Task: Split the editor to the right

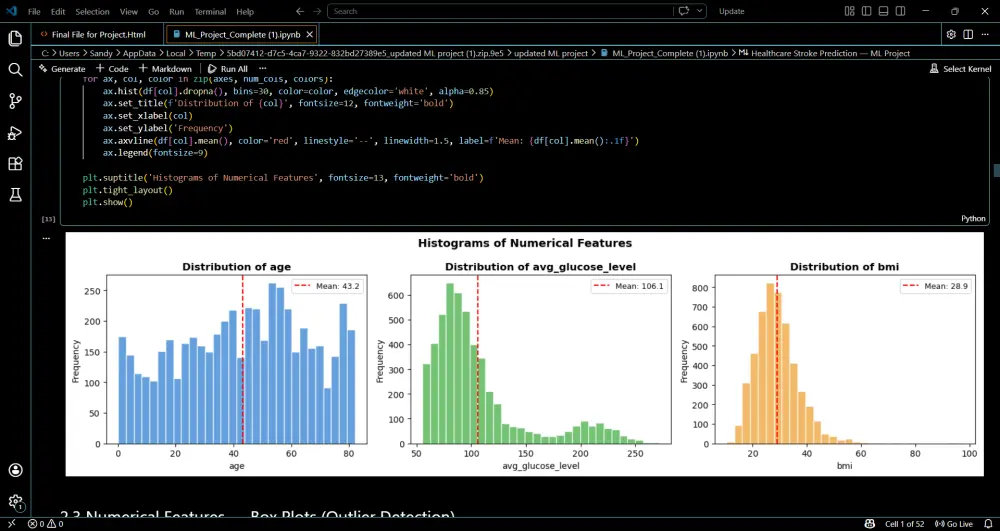Action: (968, 34)
